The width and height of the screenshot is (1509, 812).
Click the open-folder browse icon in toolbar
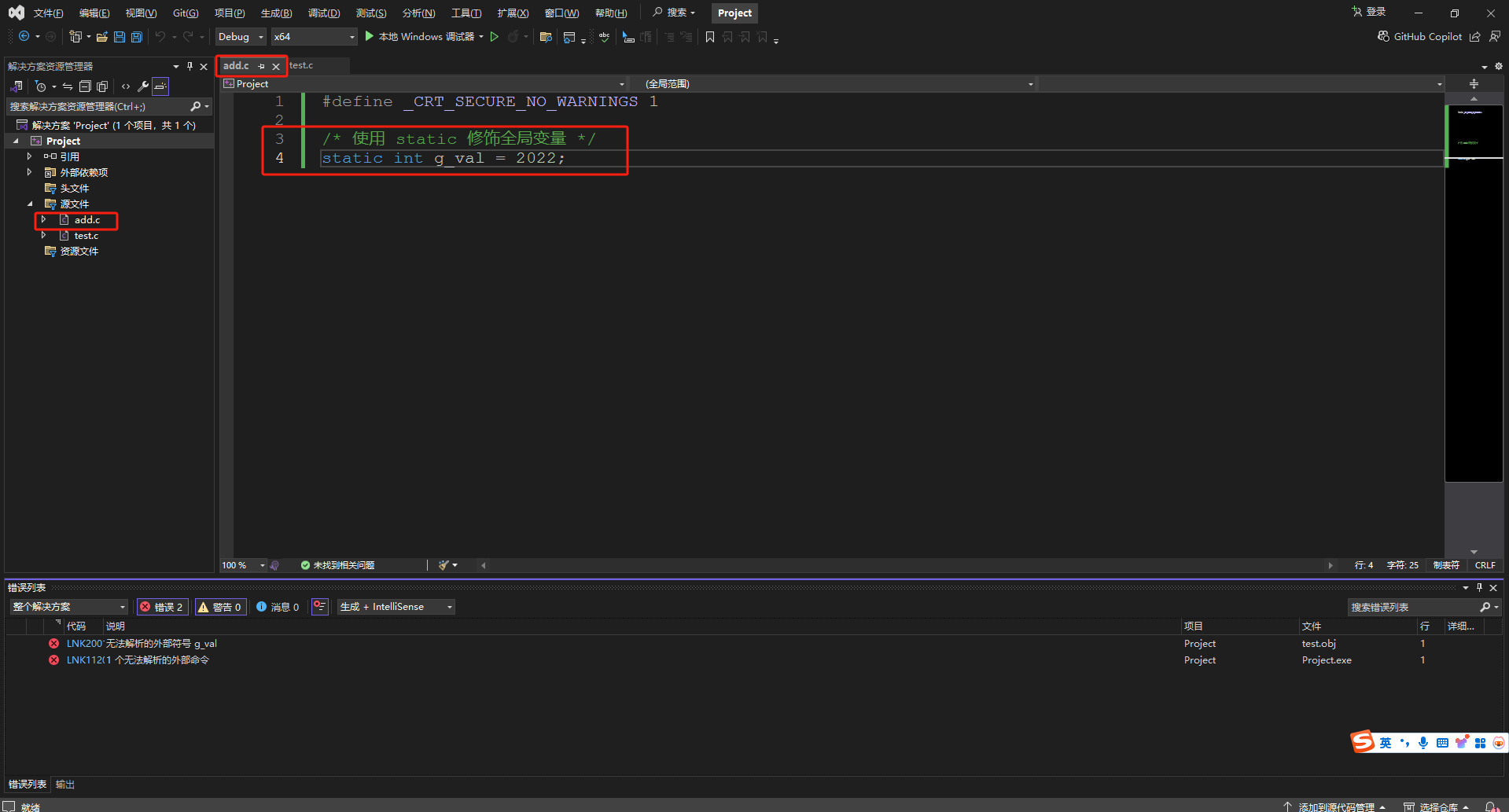[x=546, y=37]
